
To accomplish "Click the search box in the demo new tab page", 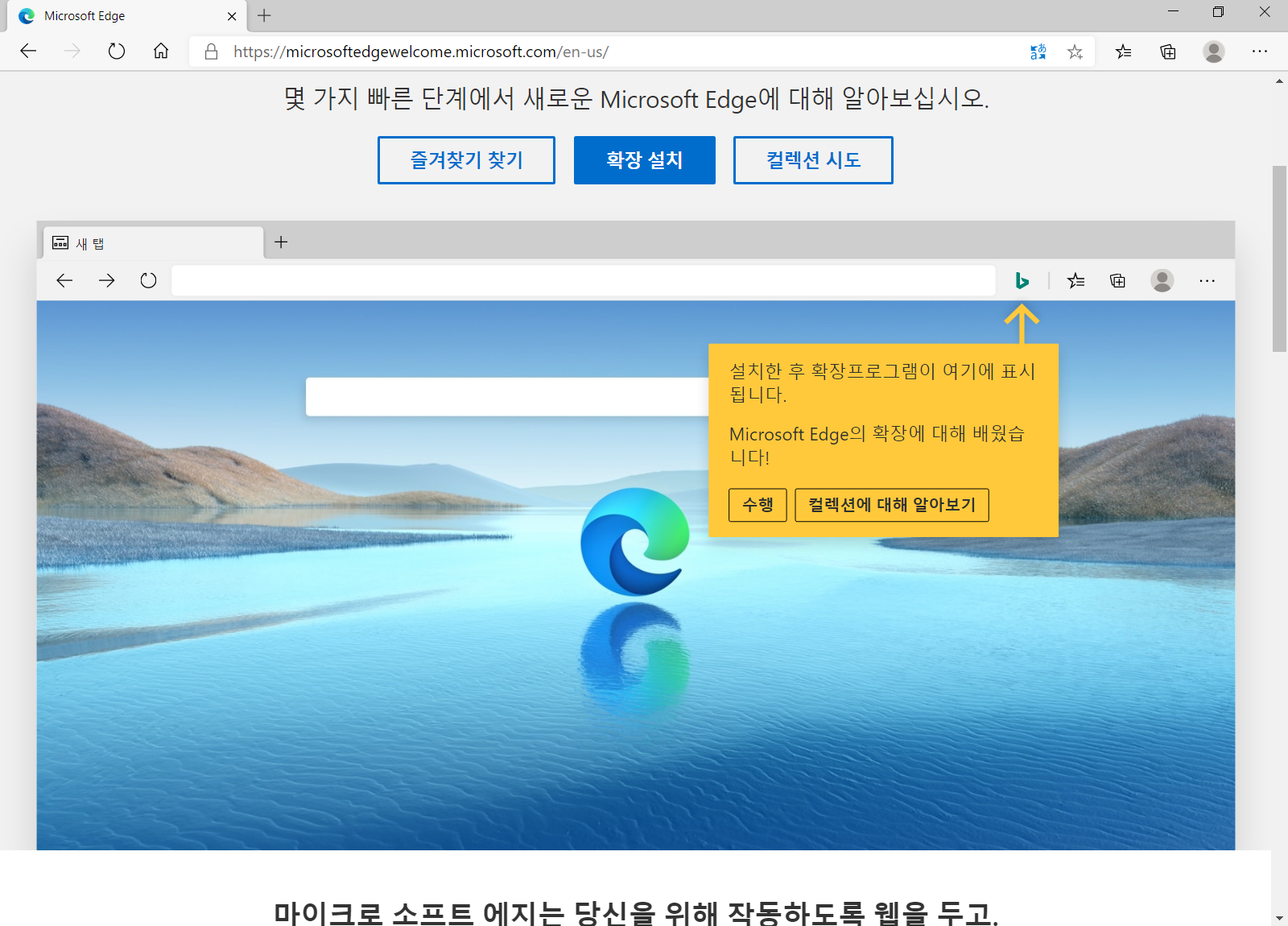I will point(507,397).
